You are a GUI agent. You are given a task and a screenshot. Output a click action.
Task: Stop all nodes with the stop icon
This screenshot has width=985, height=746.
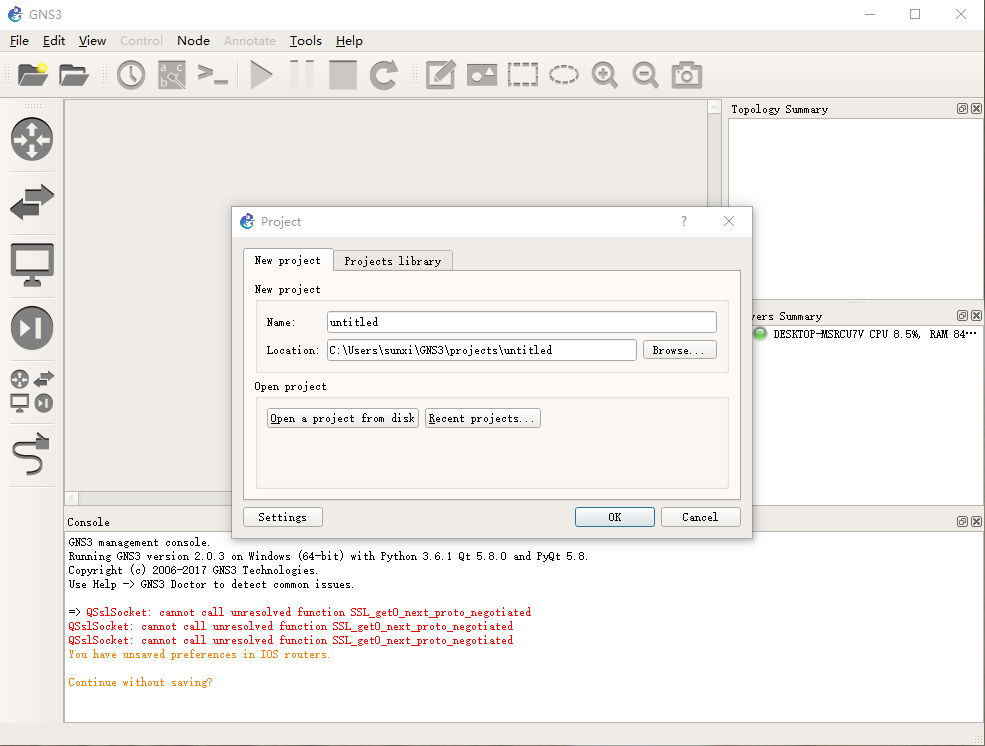tap(342, 75)
